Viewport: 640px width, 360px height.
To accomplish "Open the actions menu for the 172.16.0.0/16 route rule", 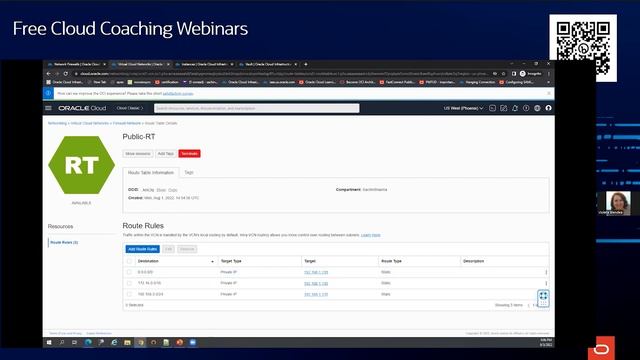I will (546, 283).
